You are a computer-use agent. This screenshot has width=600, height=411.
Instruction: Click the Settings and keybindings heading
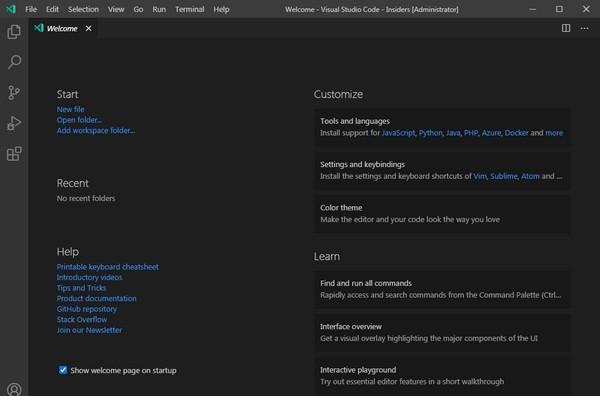tap(362, 165)
